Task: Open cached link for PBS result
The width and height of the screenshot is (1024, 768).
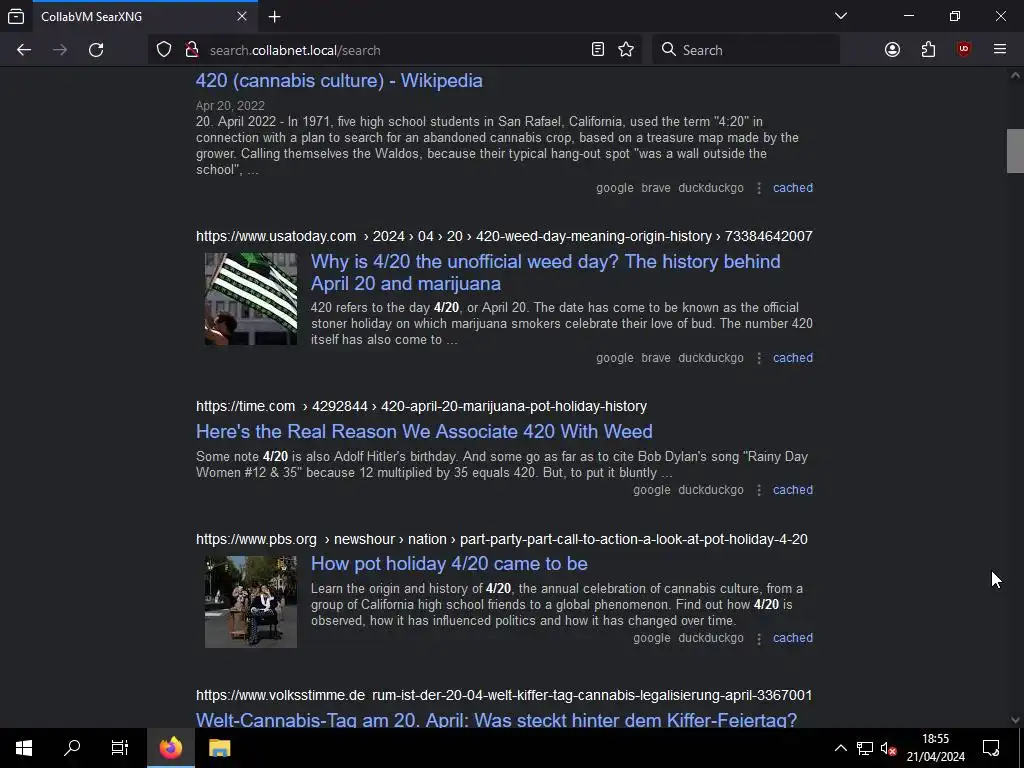Action: click(x=793, y=638)
